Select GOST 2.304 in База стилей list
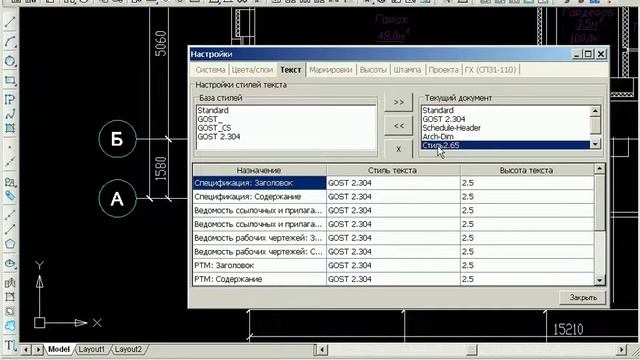The image size is (640, 360). coord(219,137)
